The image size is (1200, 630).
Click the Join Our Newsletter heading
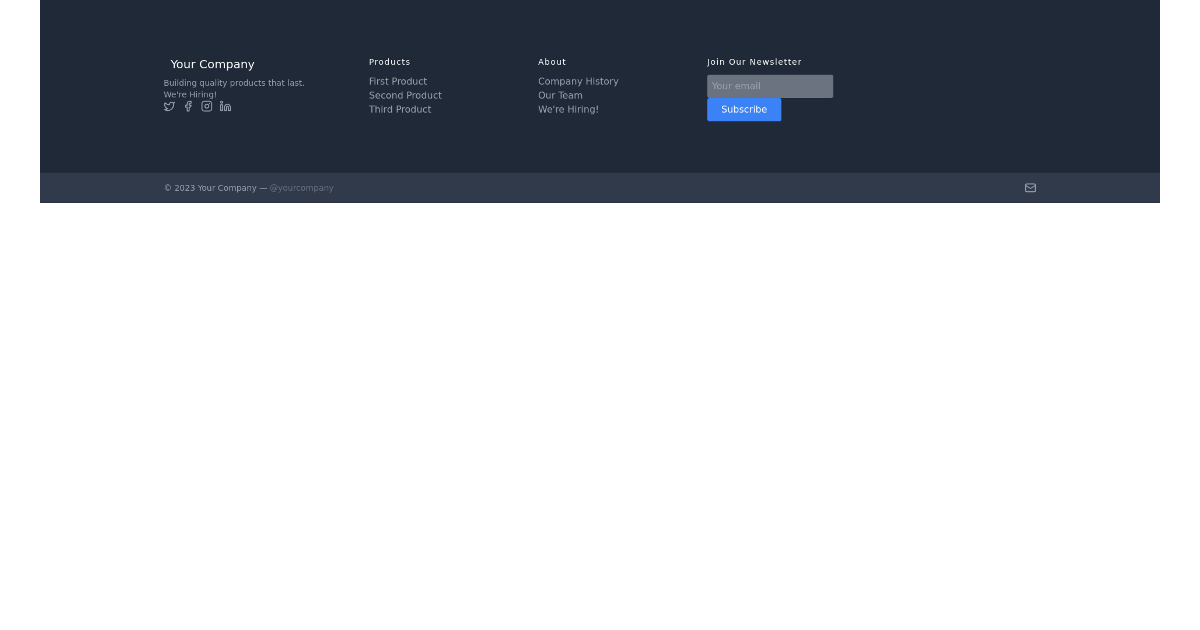754,61
